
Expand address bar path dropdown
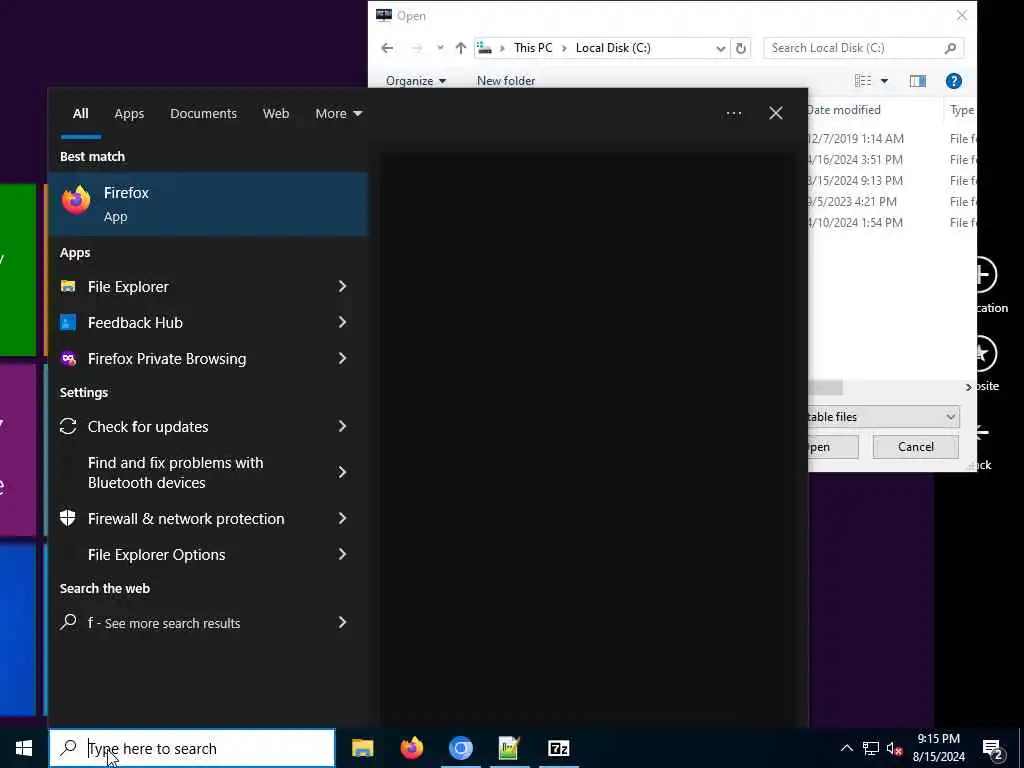[x=720, y=48]
